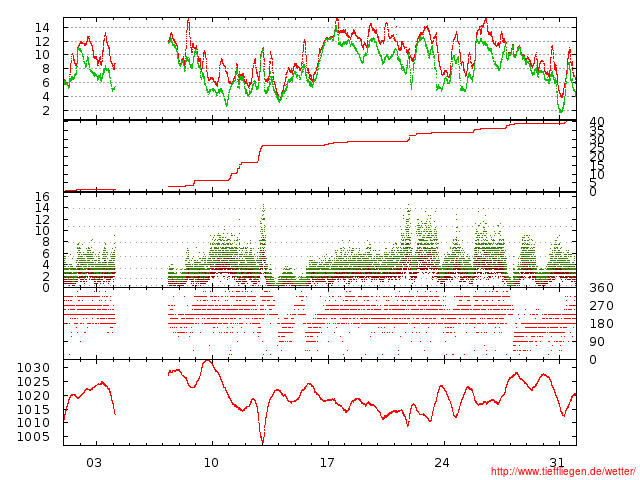Click label 12 on top temperature chart axis
640x480 pixels.
coord(42,42)
